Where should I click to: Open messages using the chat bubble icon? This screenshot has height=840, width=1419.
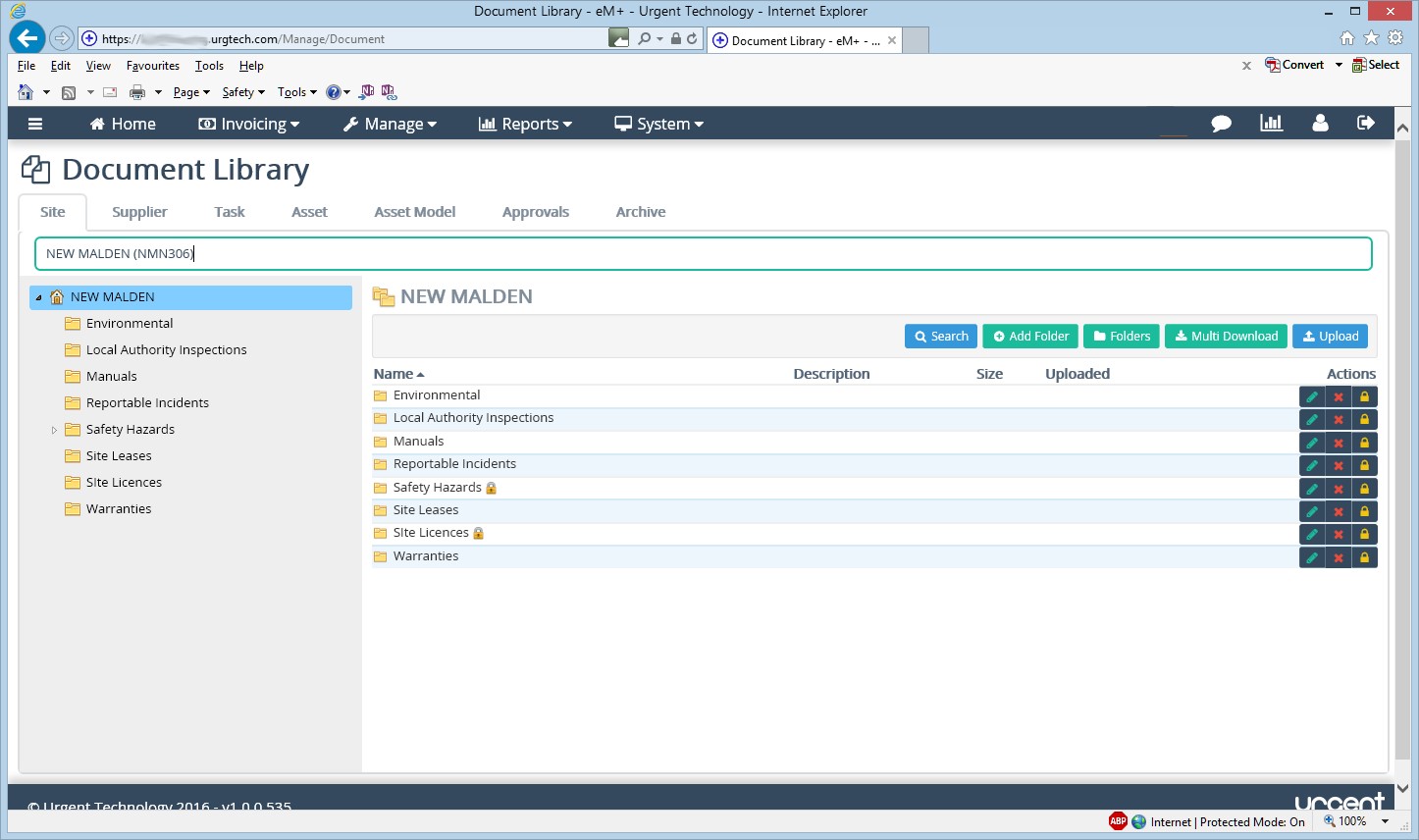tap(1221, 124)
